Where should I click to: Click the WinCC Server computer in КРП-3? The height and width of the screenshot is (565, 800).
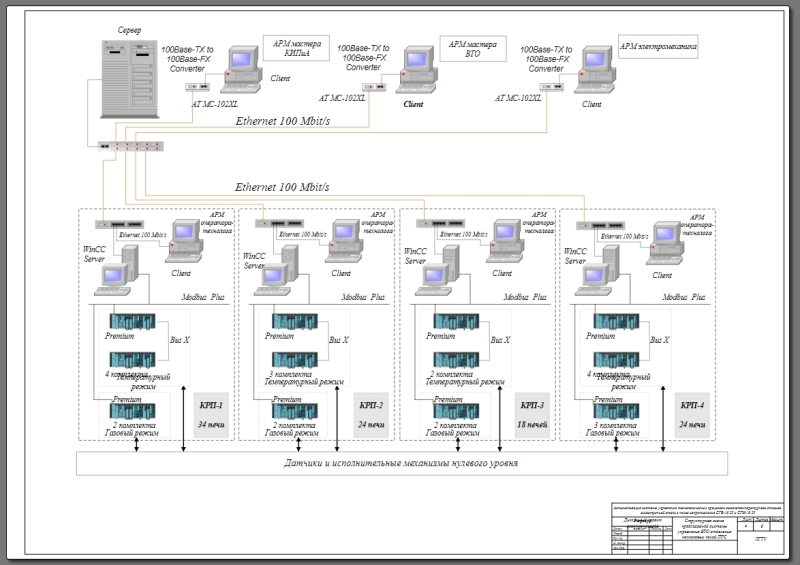pos(437,271)
